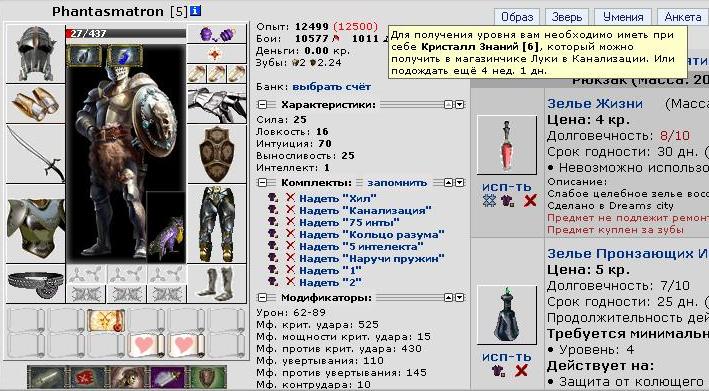The width and height of the screenshot is (709, 391).
Task: Click the 27/437 health bar
Action: coord(126,33)
